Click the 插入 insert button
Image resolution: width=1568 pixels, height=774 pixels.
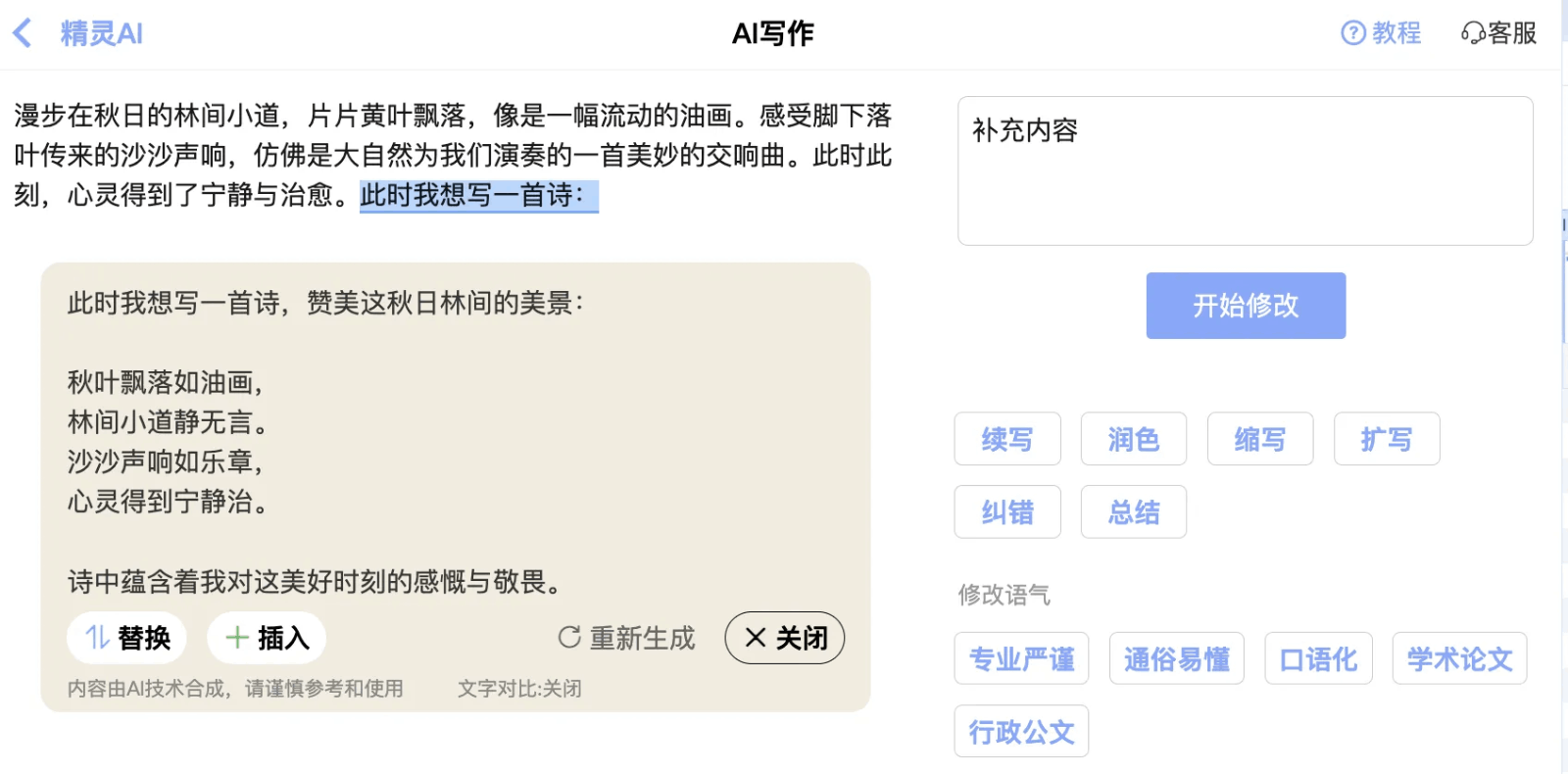[x=267, y=638]
